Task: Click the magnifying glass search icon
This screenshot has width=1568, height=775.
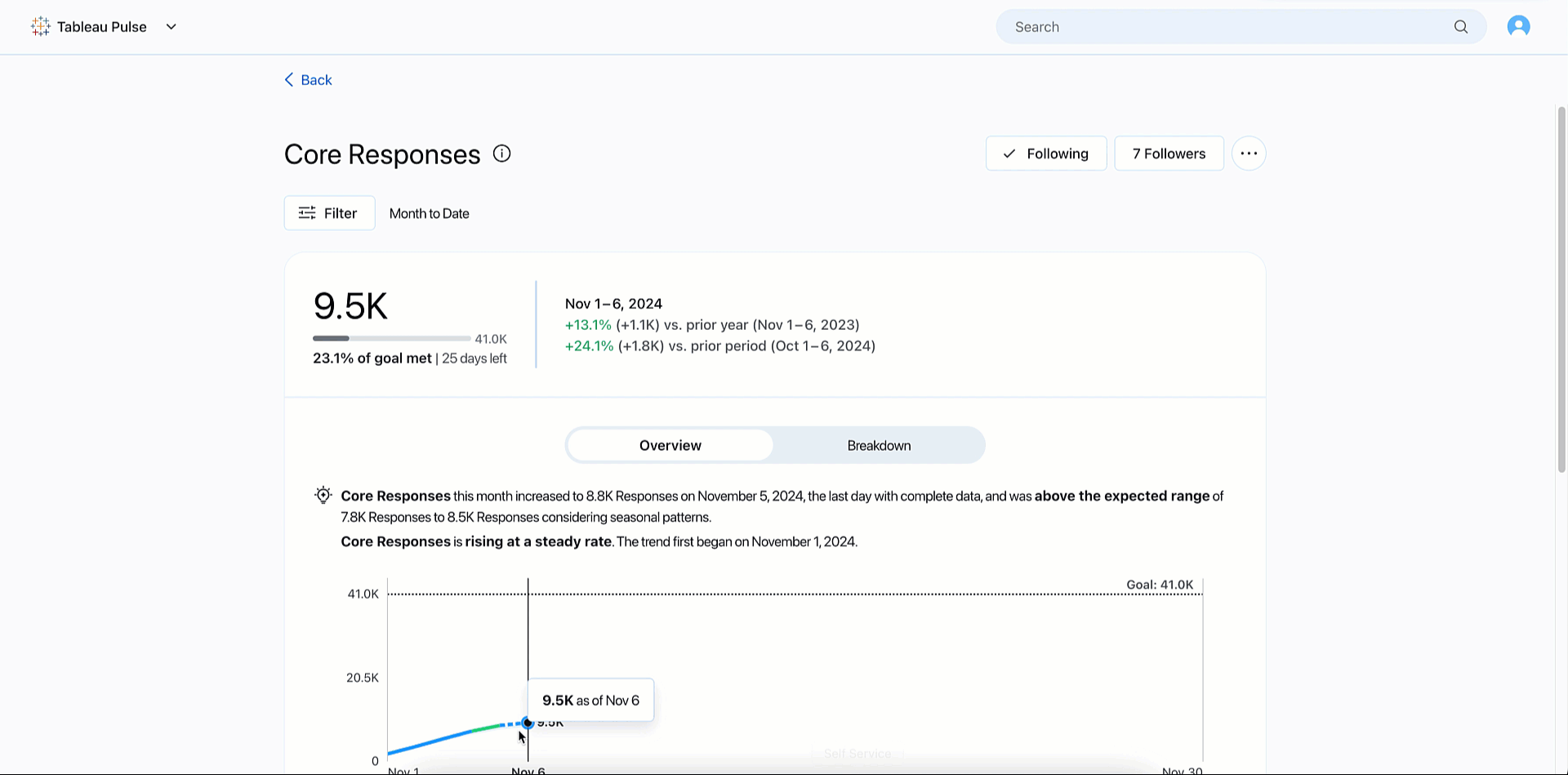Action: pyautogui.click(x=1460, y=27)
